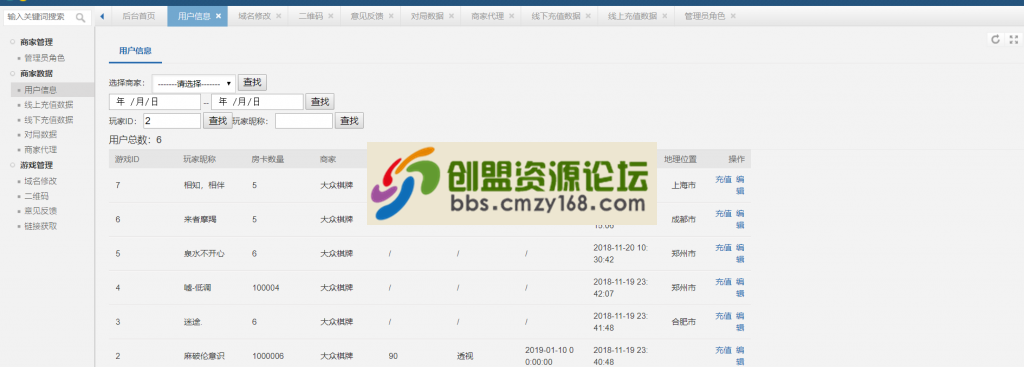
Task: Click 充值 for player 泉水不开心
Action: tap(723, 247)
